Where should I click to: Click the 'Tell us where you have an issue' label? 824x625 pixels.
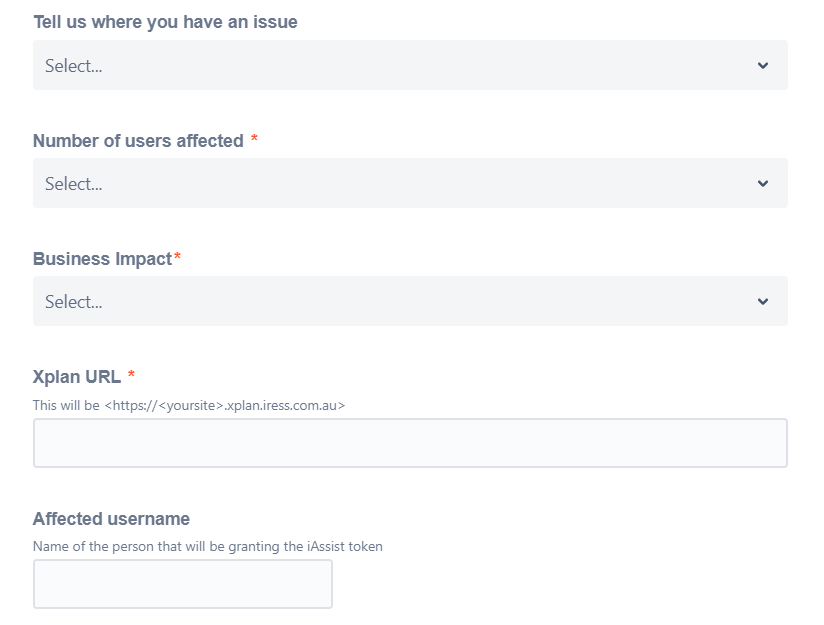point(165,22)
